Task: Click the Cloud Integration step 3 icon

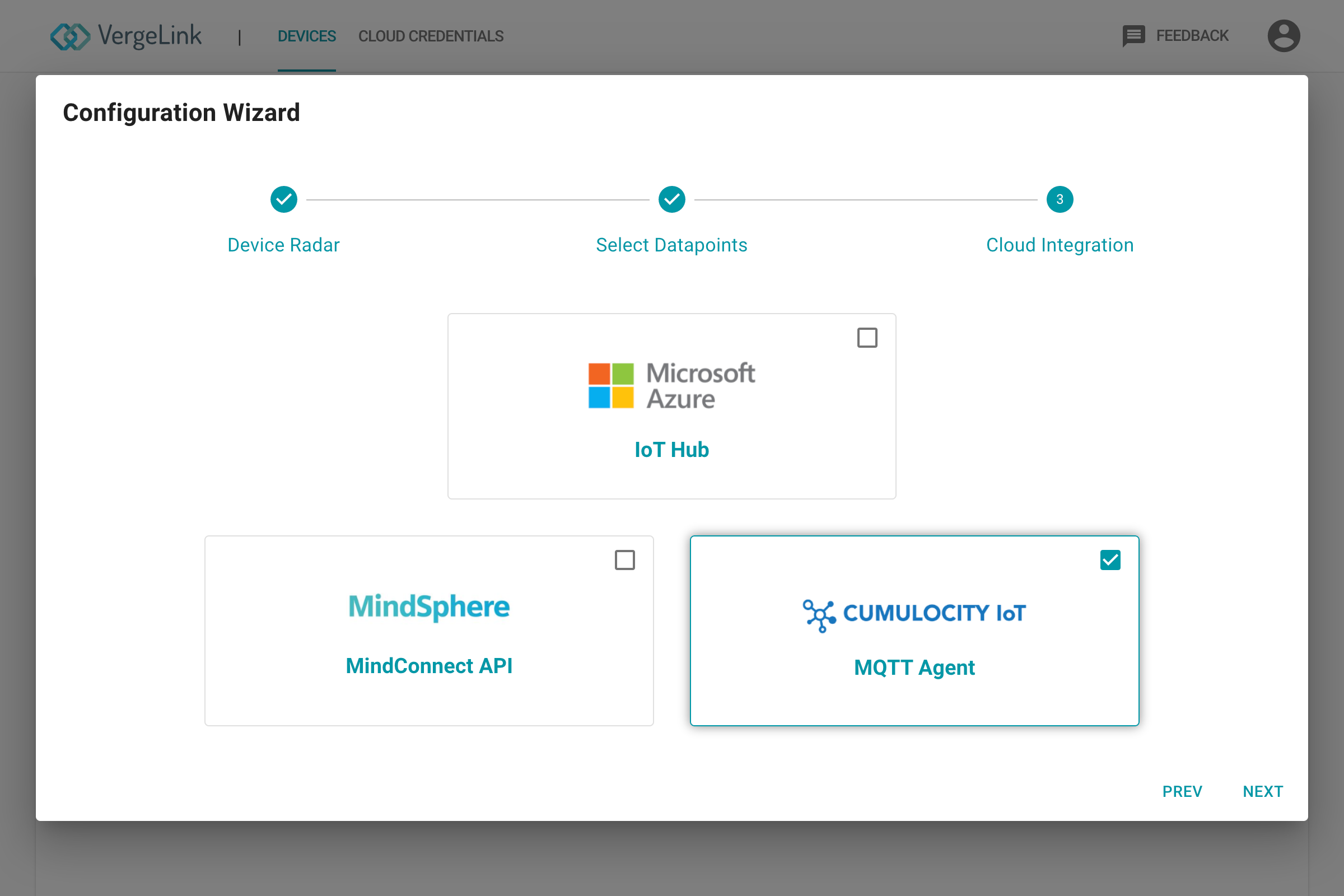Action: 1058,199
